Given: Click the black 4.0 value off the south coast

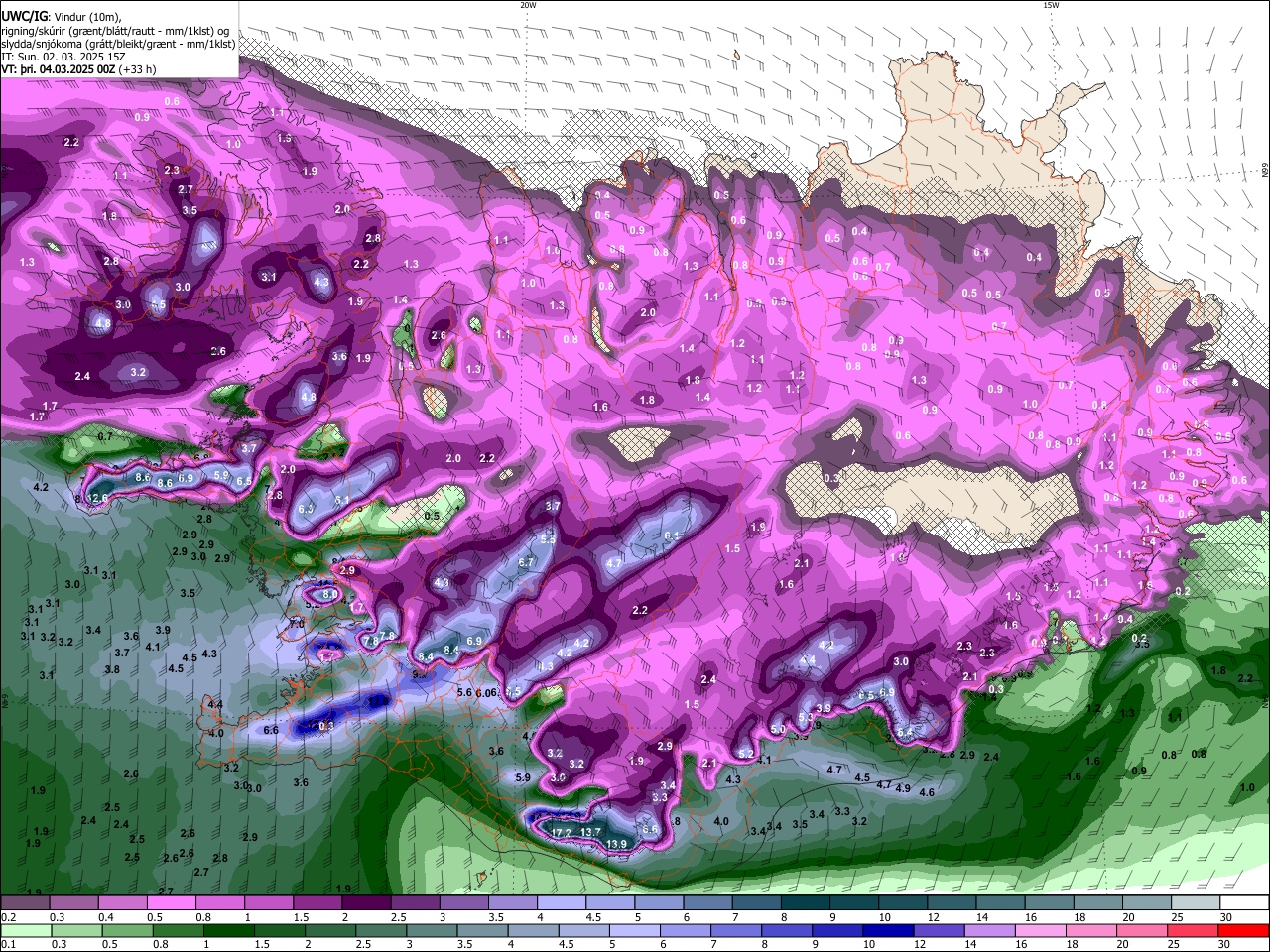Looking at the screenshot, I should [721, 821].
